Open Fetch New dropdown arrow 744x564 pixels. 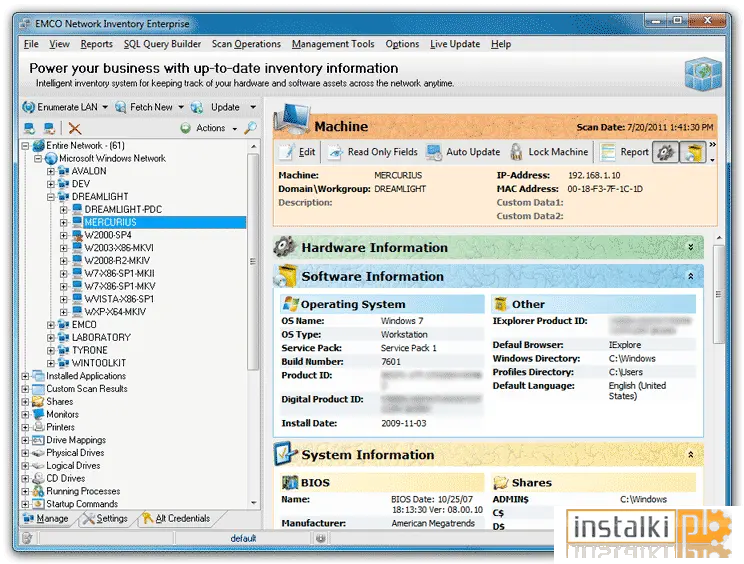tap(181, 108)
